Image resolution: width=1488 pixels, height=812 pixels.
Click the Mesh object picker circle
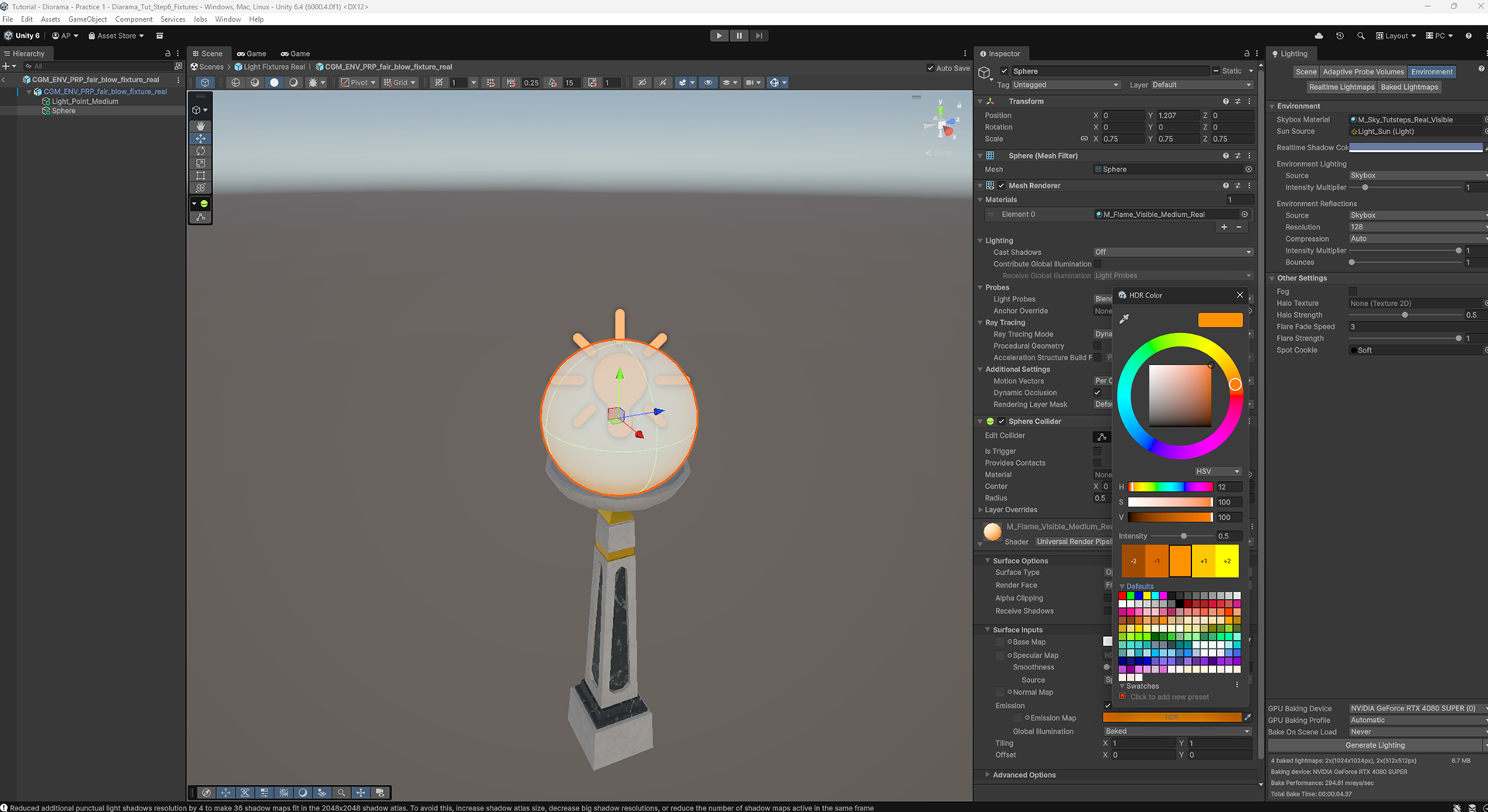coord(1249,169)
